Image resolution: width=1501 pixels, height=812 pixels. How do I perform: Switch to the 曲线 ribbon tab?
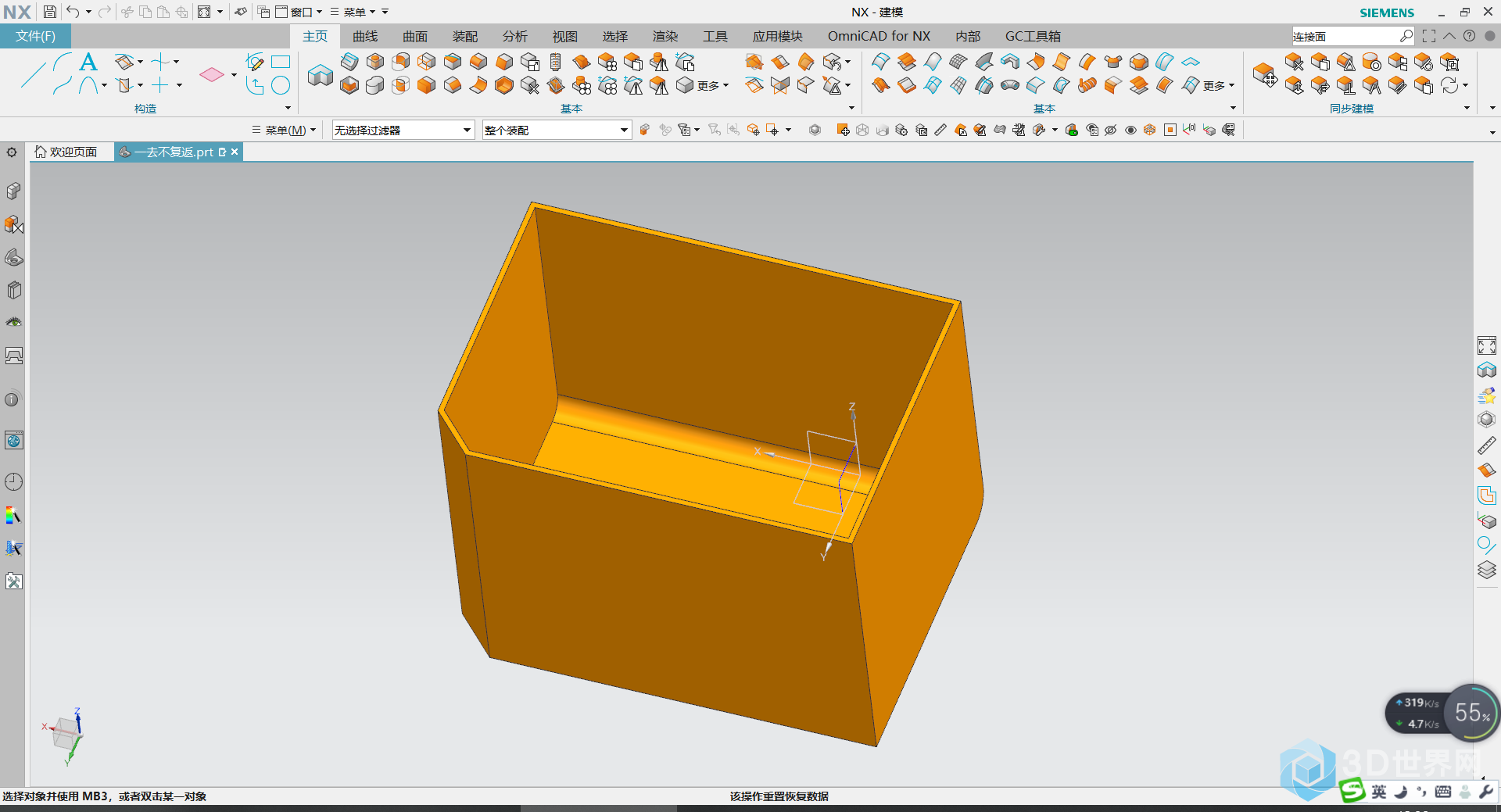(365, 36)
